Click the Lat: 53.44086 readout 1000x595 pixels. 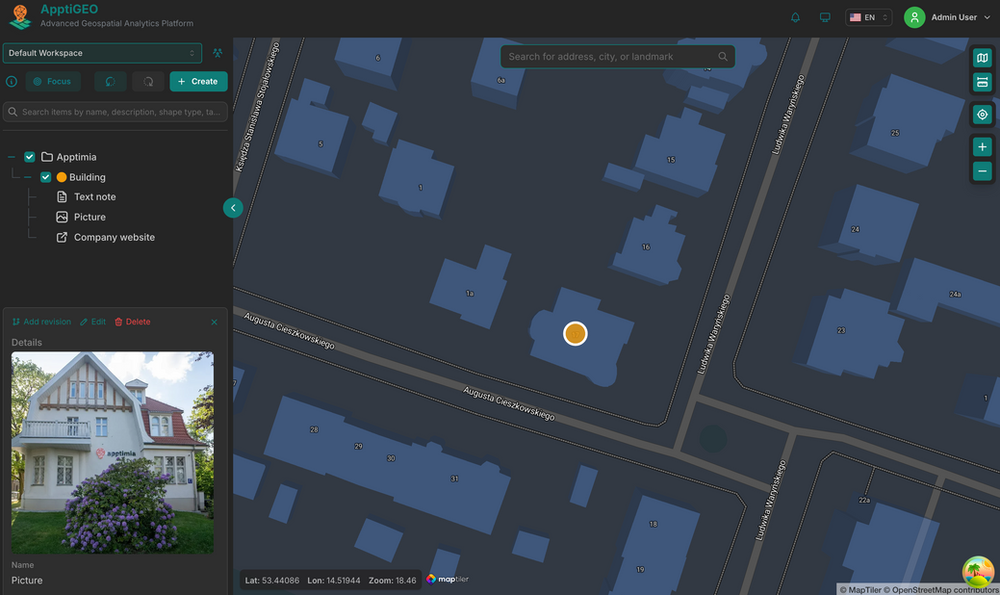click(x=272, y=580)
